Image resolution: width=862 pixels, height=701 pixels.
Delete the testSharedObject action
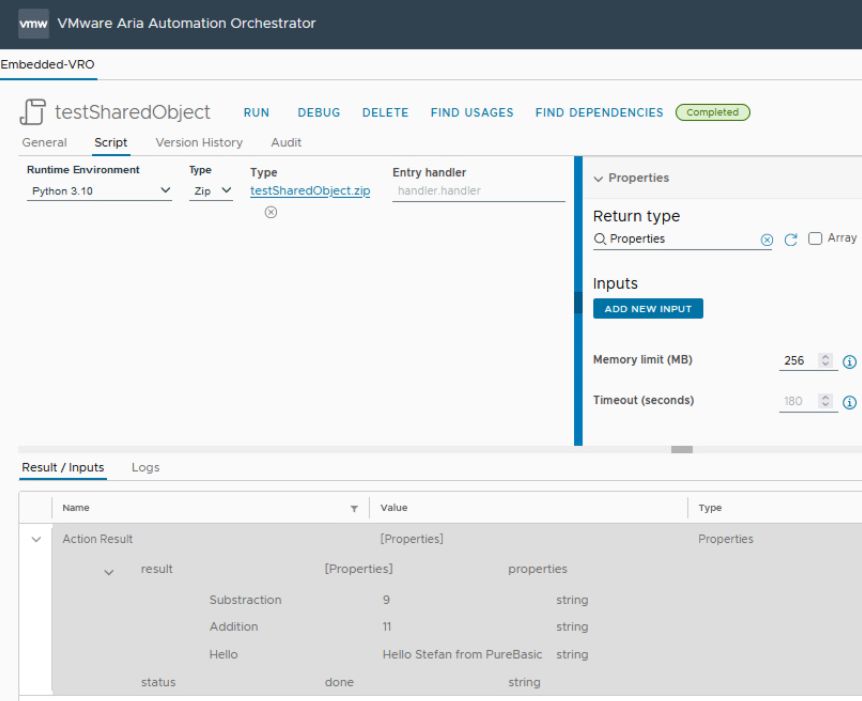tap(385, 113)
